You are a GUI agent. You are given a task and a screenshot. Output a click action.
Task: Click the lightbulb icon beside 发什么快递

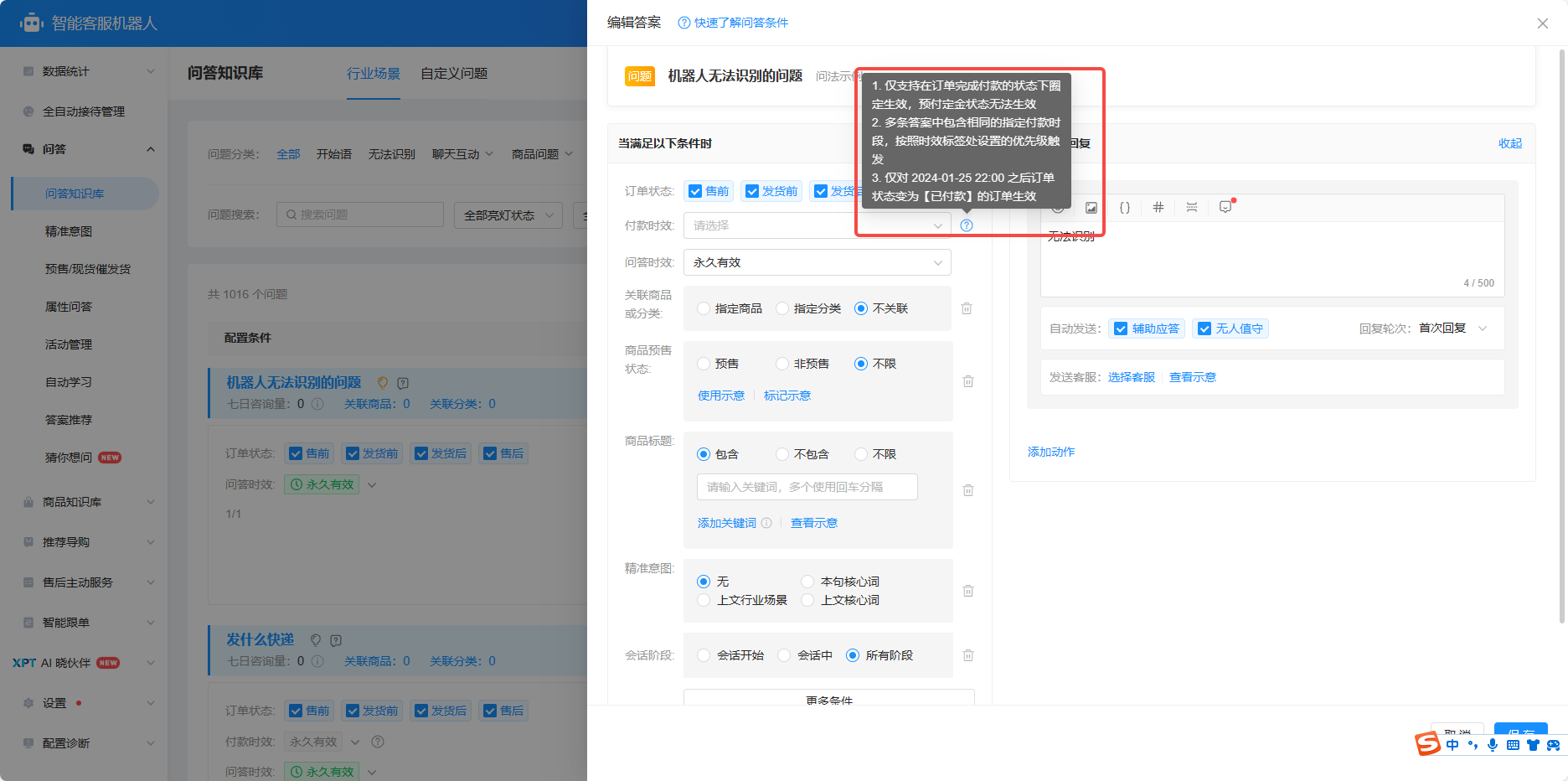(x=316, y=640)
